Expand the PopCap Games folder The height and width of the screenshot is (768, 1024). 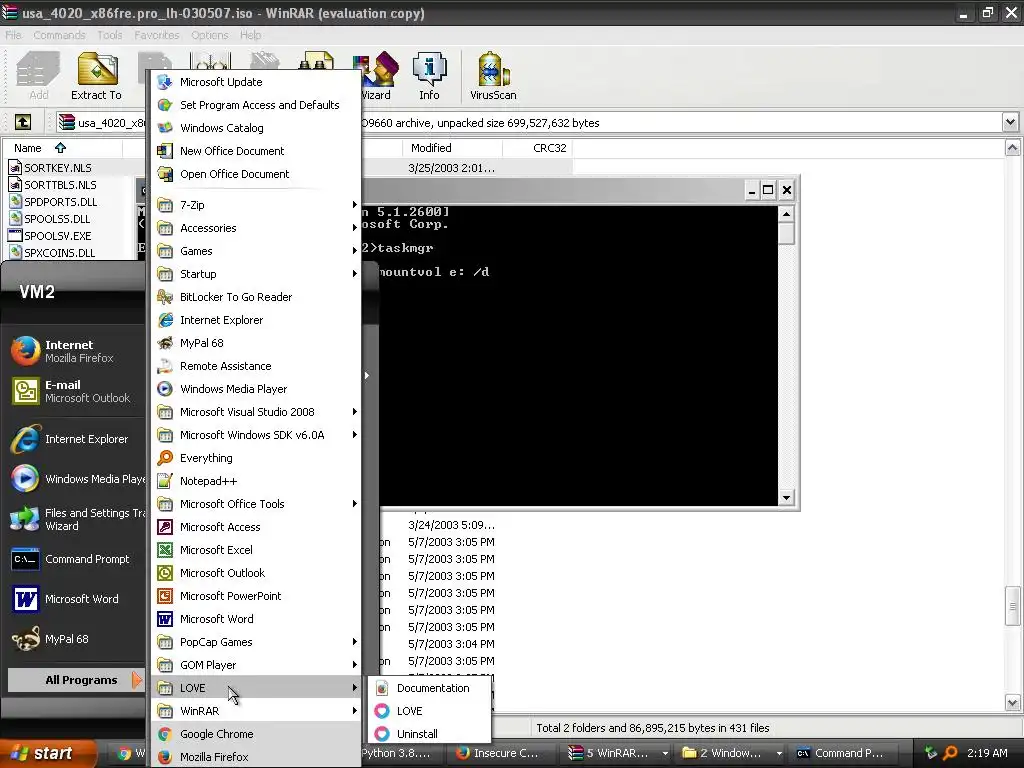pos(257,642)
